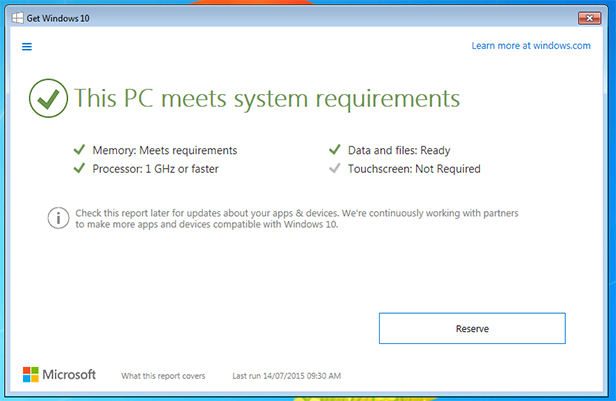616x401 pixels.
Task: Select the text Data and files: Ready
Action: click(x=399, y=150)
